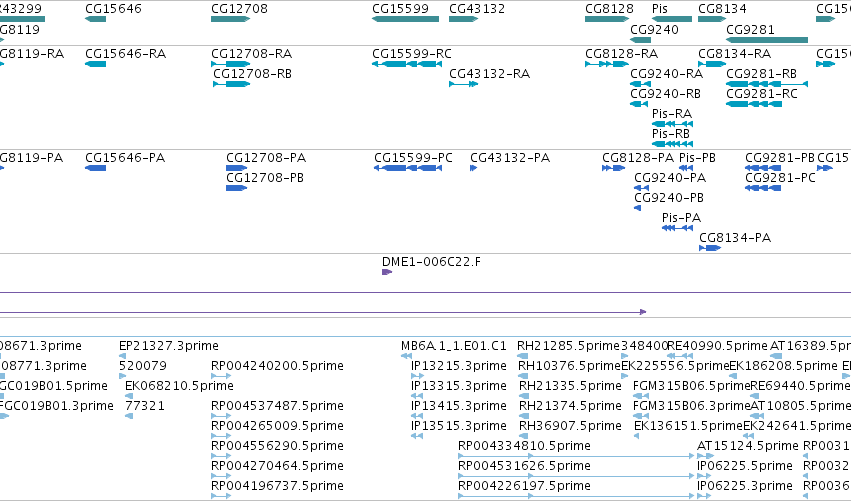Select the CG12708 gene span

[231, 19]
